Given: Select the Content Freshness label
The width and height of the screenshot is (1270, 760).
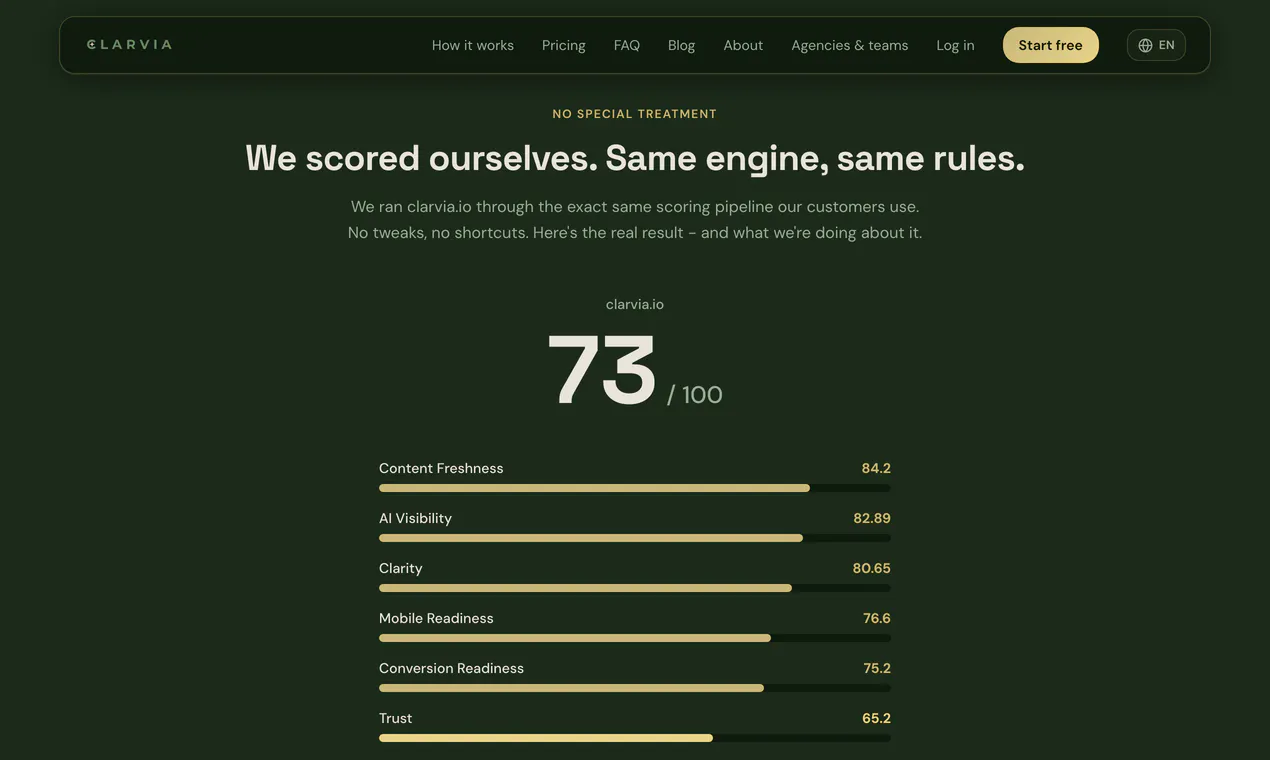Looking at the screenshot, I should [441, 468].
